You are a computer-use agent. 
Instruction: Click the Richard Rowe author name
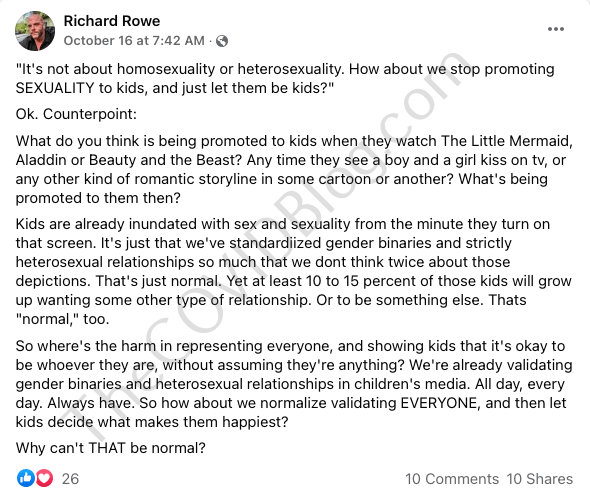[112, 21]
